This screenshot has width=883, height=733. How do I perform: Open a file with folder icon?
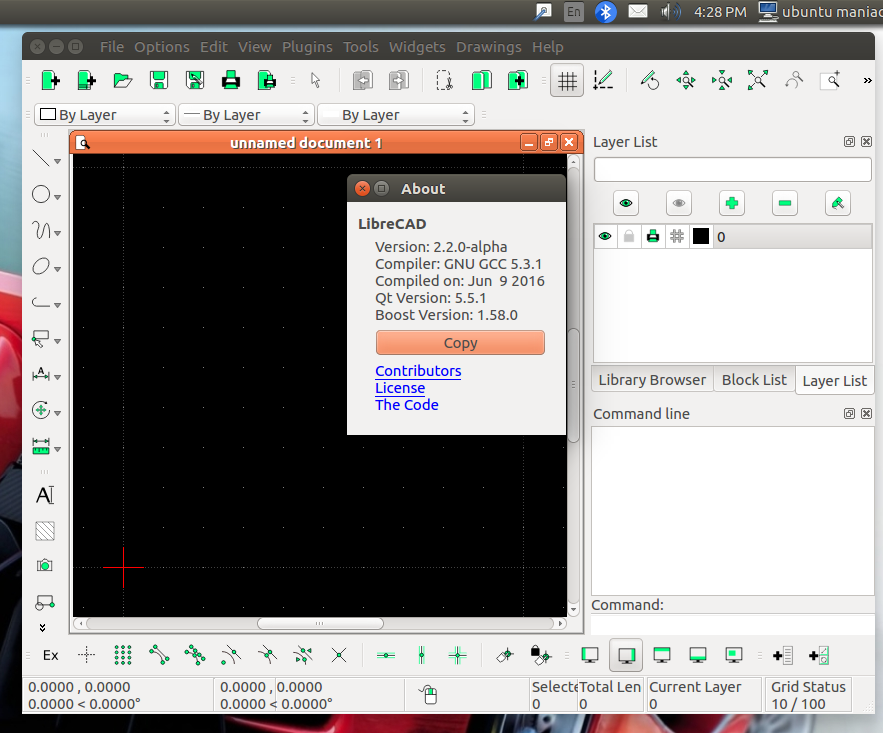(123, 81)
